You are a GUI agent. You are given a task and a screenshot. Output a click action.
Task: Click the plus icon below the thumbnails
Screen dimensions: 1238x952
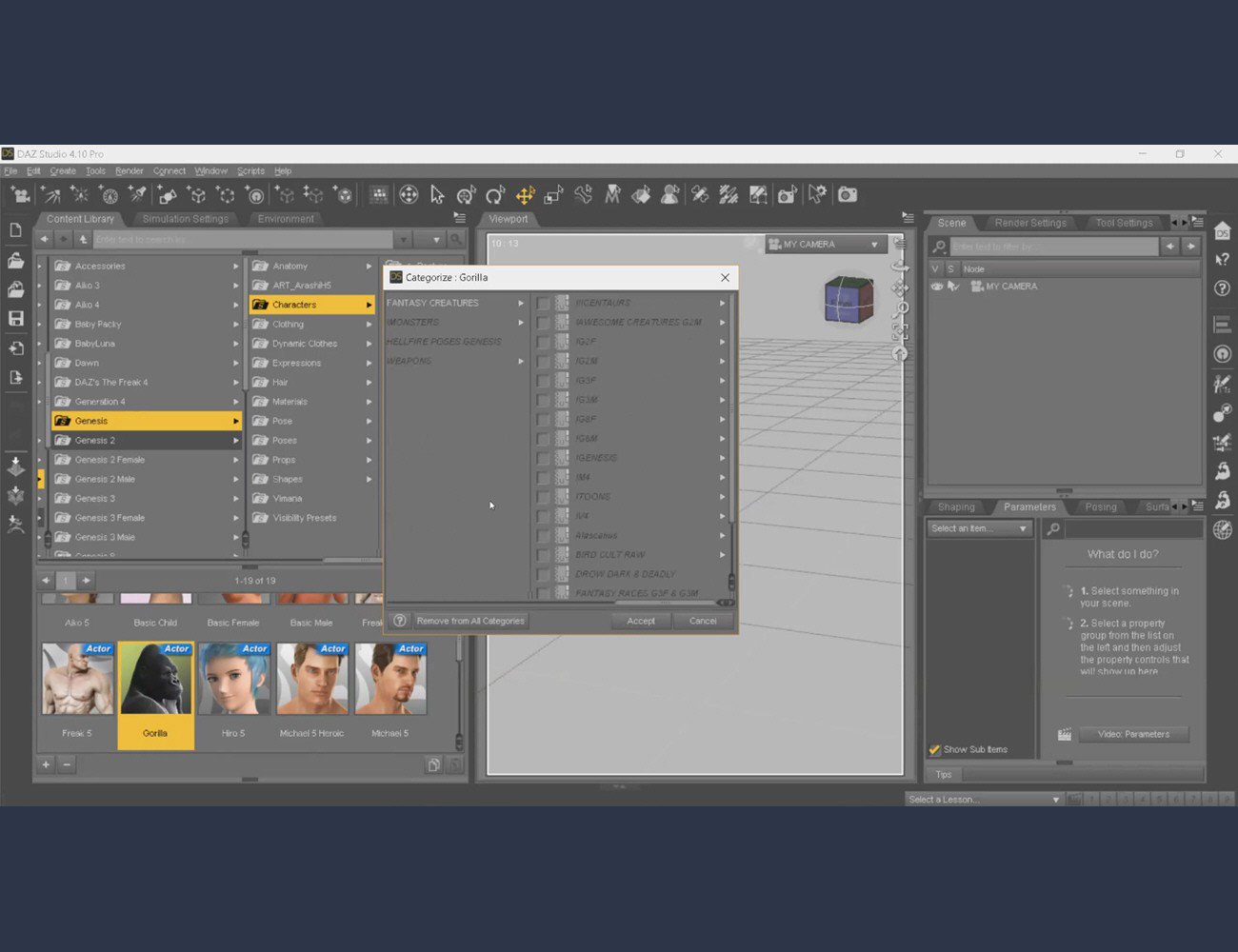coord(46,764)
